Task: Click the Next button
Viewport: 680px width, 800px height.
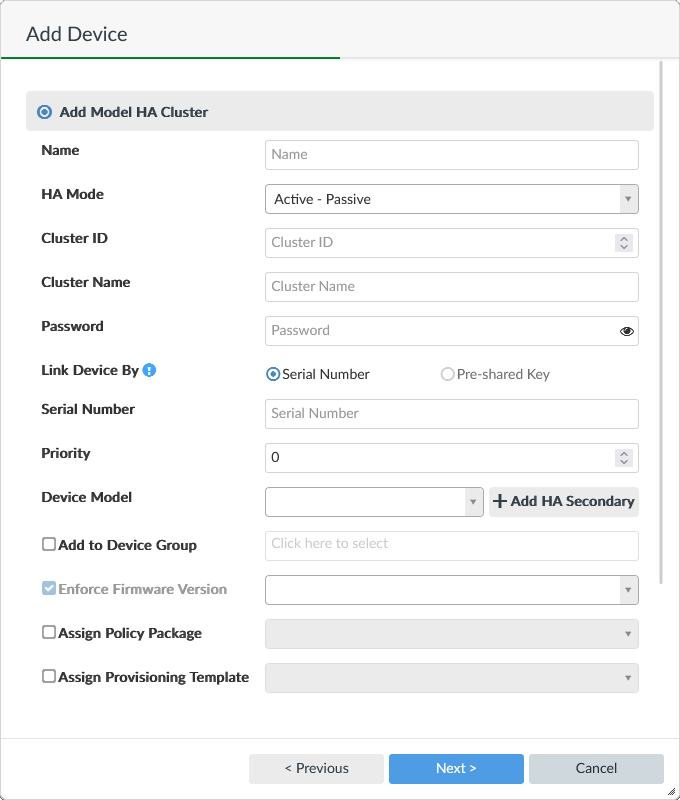Action: [456, 768]
